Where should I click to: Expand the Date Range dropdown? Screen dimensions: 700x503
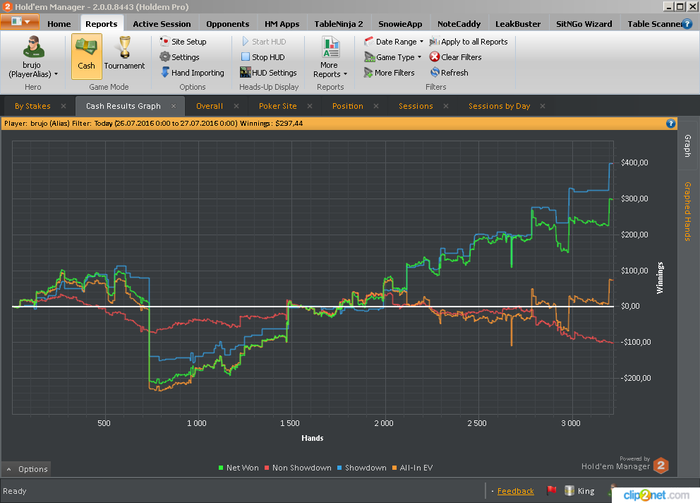coord(399,42)
